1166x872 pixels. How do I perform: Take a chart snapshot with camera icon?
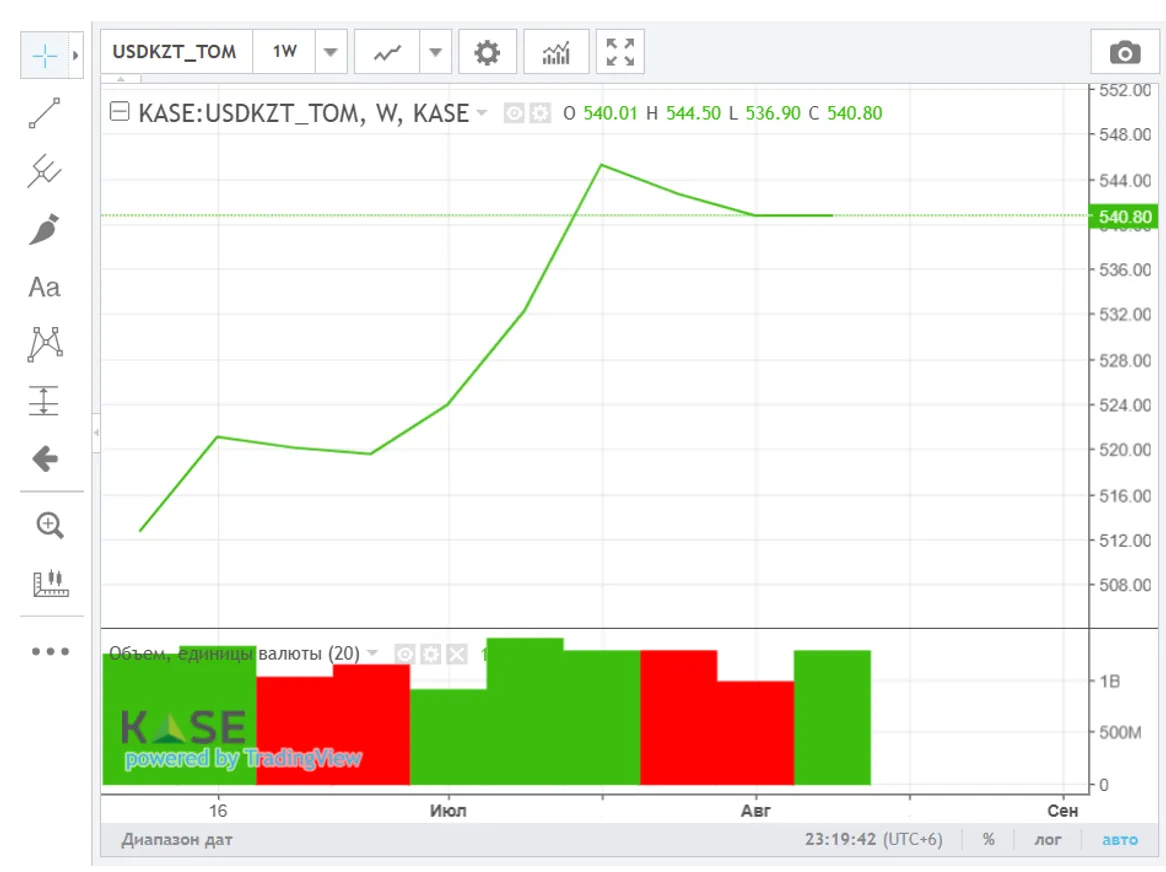point(1124,53)
